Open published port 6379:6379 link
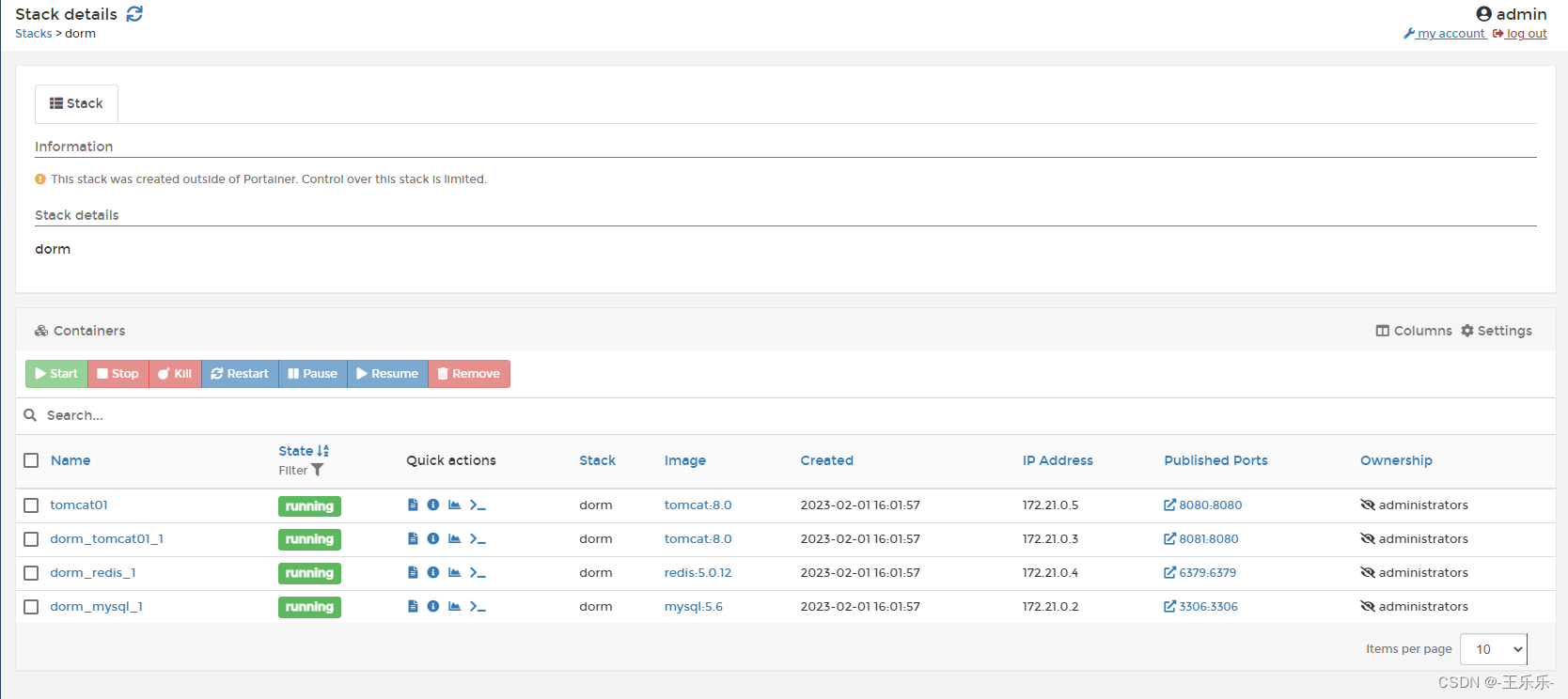 1200,573
